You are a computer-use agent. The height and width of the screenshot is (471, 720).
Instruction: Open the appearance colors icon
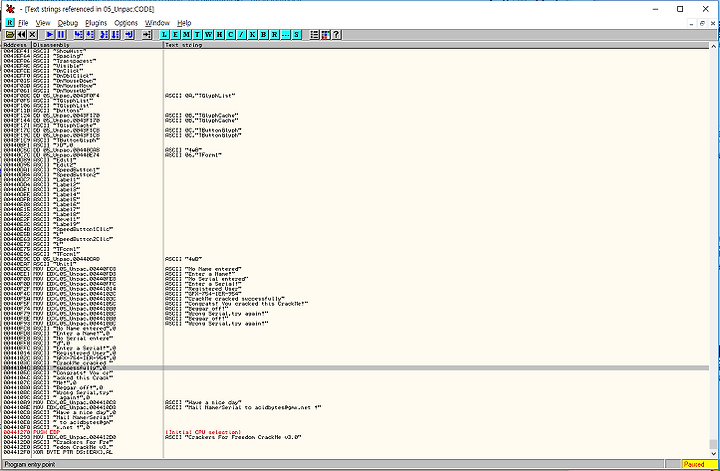point(326,34)
